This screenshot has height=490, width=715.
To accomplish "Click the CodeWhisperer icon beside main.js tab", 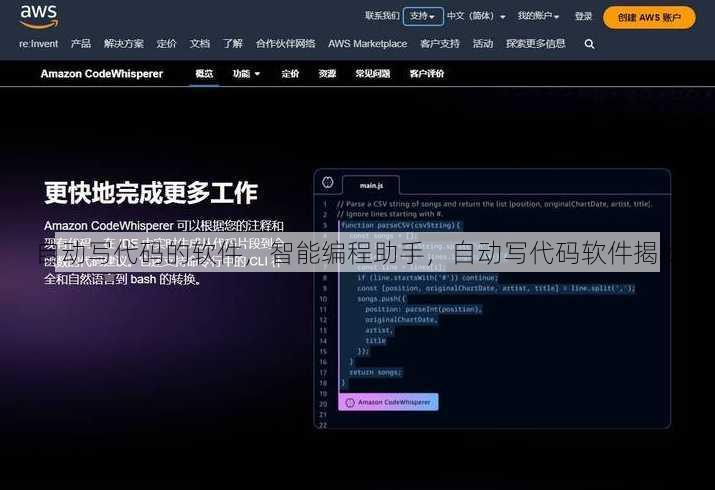I will (x=327, y=182).
